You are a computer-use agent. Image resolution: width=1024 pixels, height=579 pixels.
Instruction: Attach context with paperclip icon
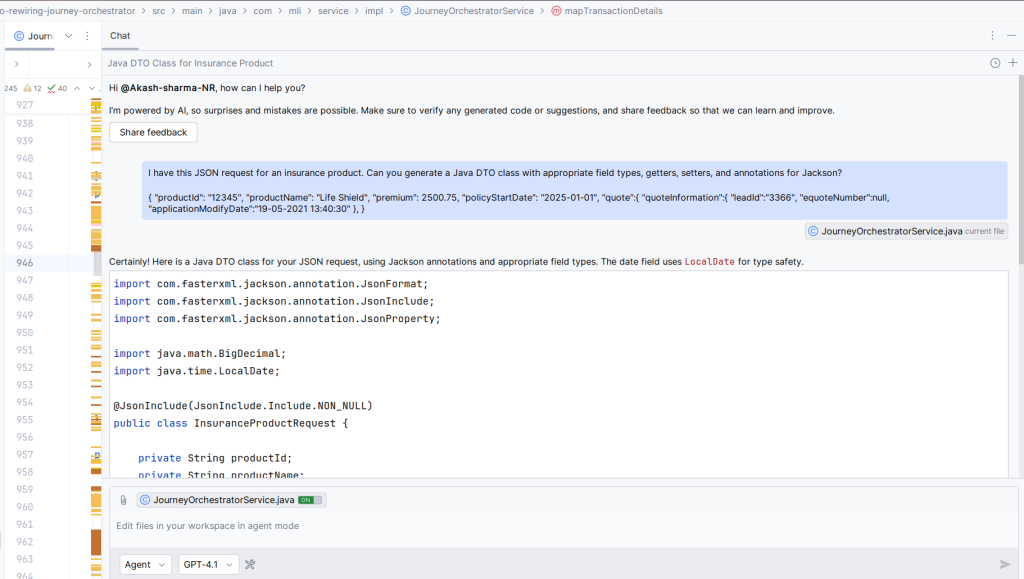pos(123,500)
